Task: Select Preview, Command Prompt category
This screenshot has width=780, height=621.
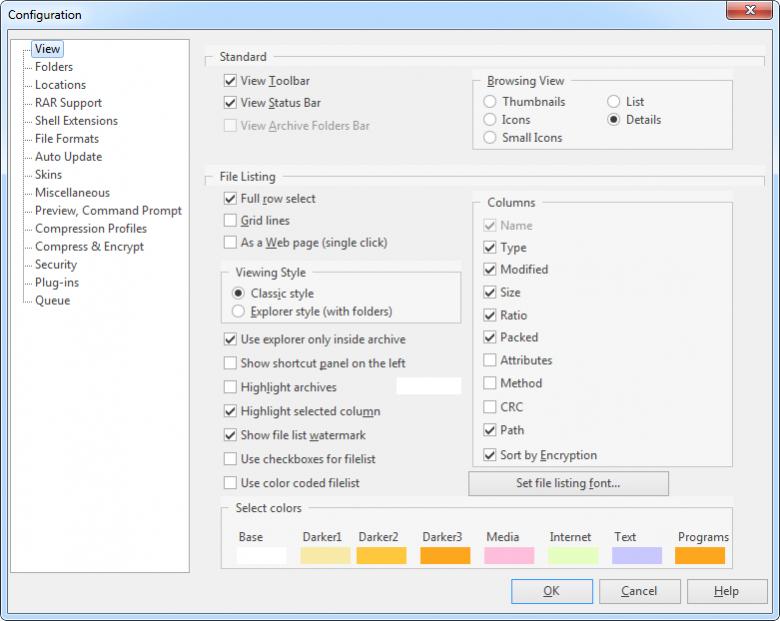Action: point(108,210)
